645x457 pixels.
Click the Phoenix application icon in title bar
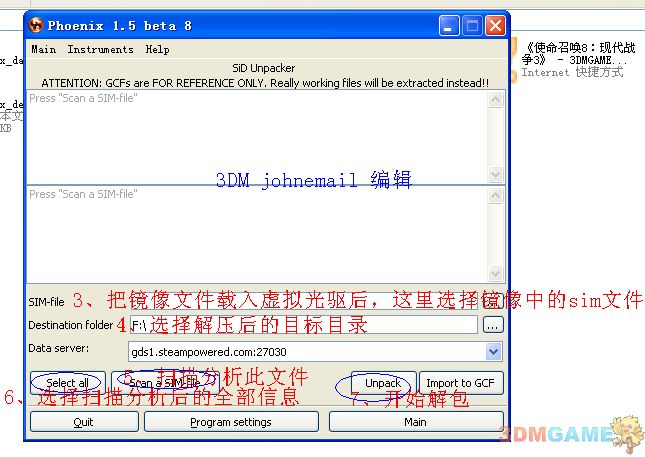pos(36,26)
